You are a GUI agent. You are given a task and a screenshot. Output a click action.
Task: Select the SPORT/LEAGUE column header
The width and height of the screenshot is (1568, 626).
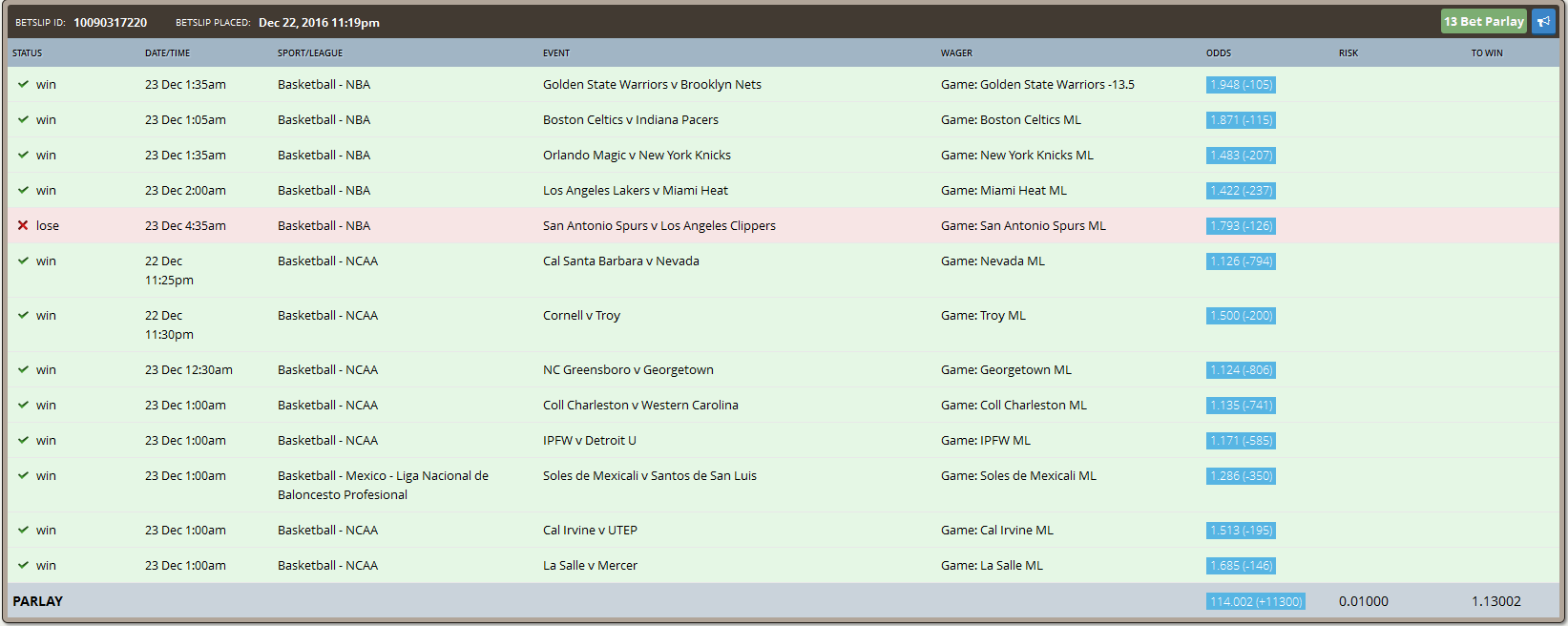coord(310,53)
